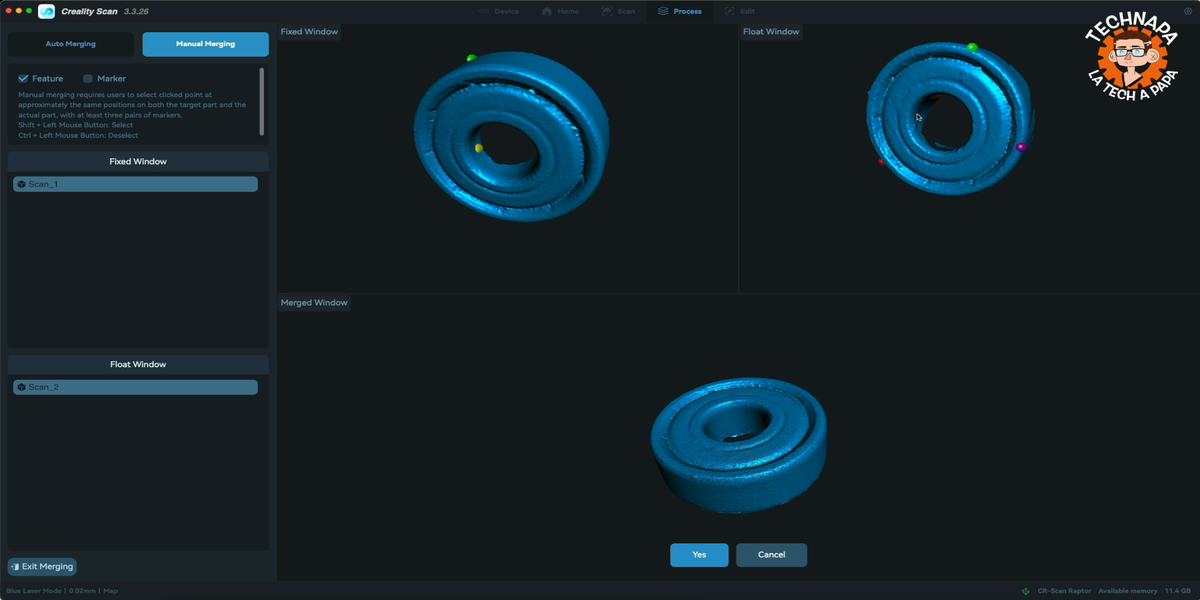Click the Exit Merging button
Screen dimensions: 1200x600
[x=42, y=566]
